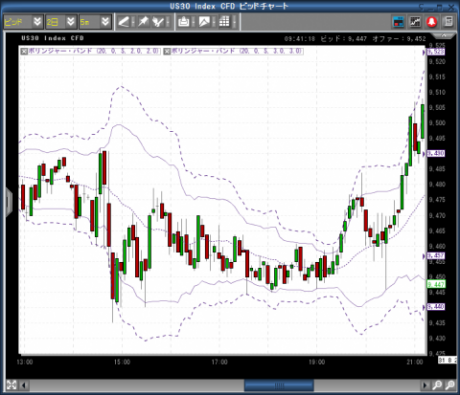The width and height of the screenshot is (460, 395).
Task: Select the trend line drawing tool
Action: point(123,22)
